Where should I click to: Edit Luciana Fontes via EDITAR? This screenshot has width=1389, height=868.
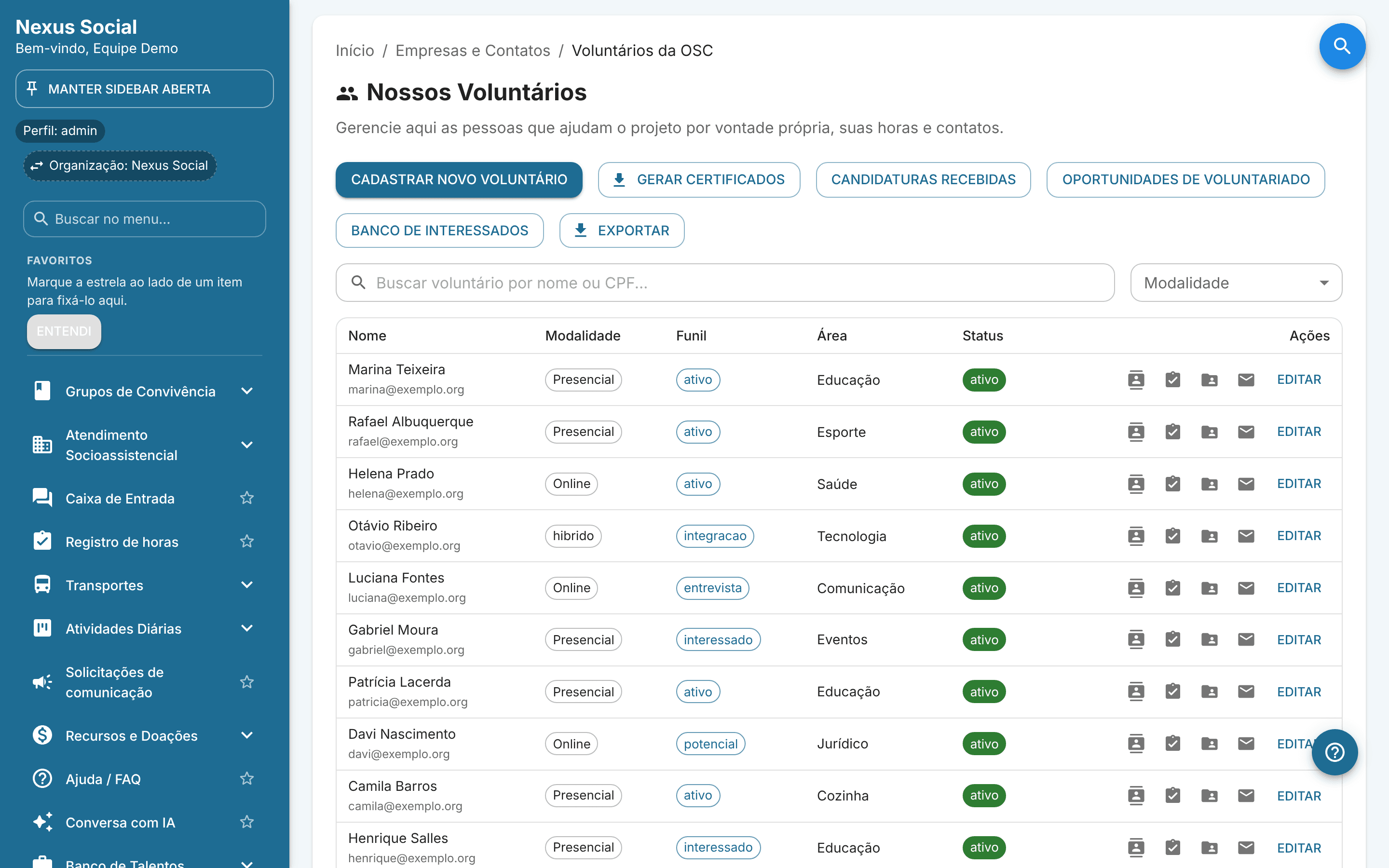(1298, 588)
